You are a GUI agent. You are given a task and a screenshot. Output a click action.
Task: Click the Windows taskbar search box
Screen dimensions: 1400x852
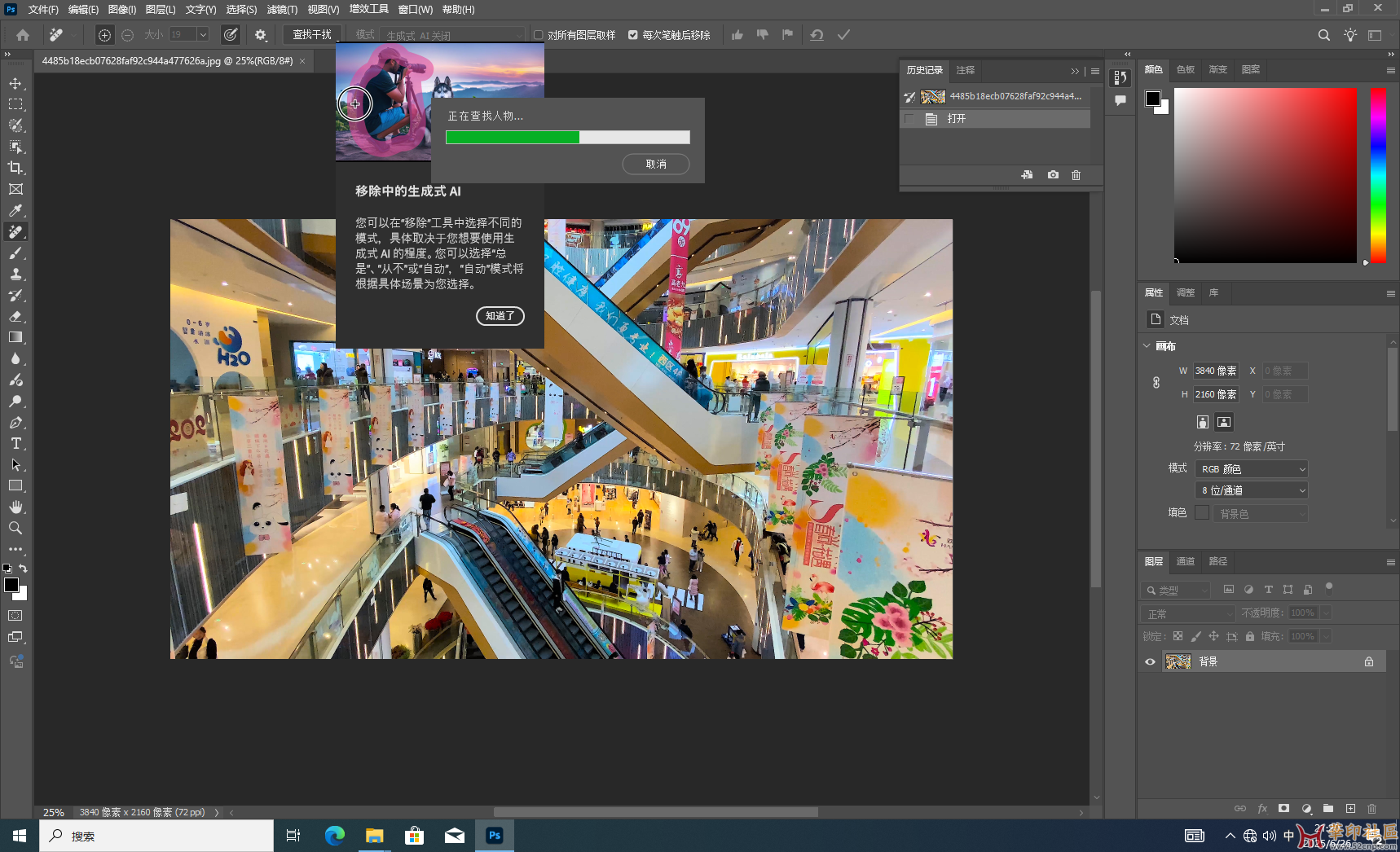click(156, 836)
